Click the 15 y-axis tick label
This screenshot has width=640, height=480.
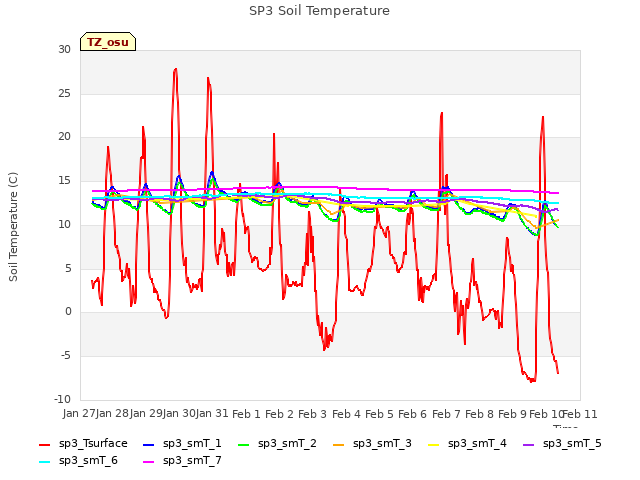pos(64,180)
